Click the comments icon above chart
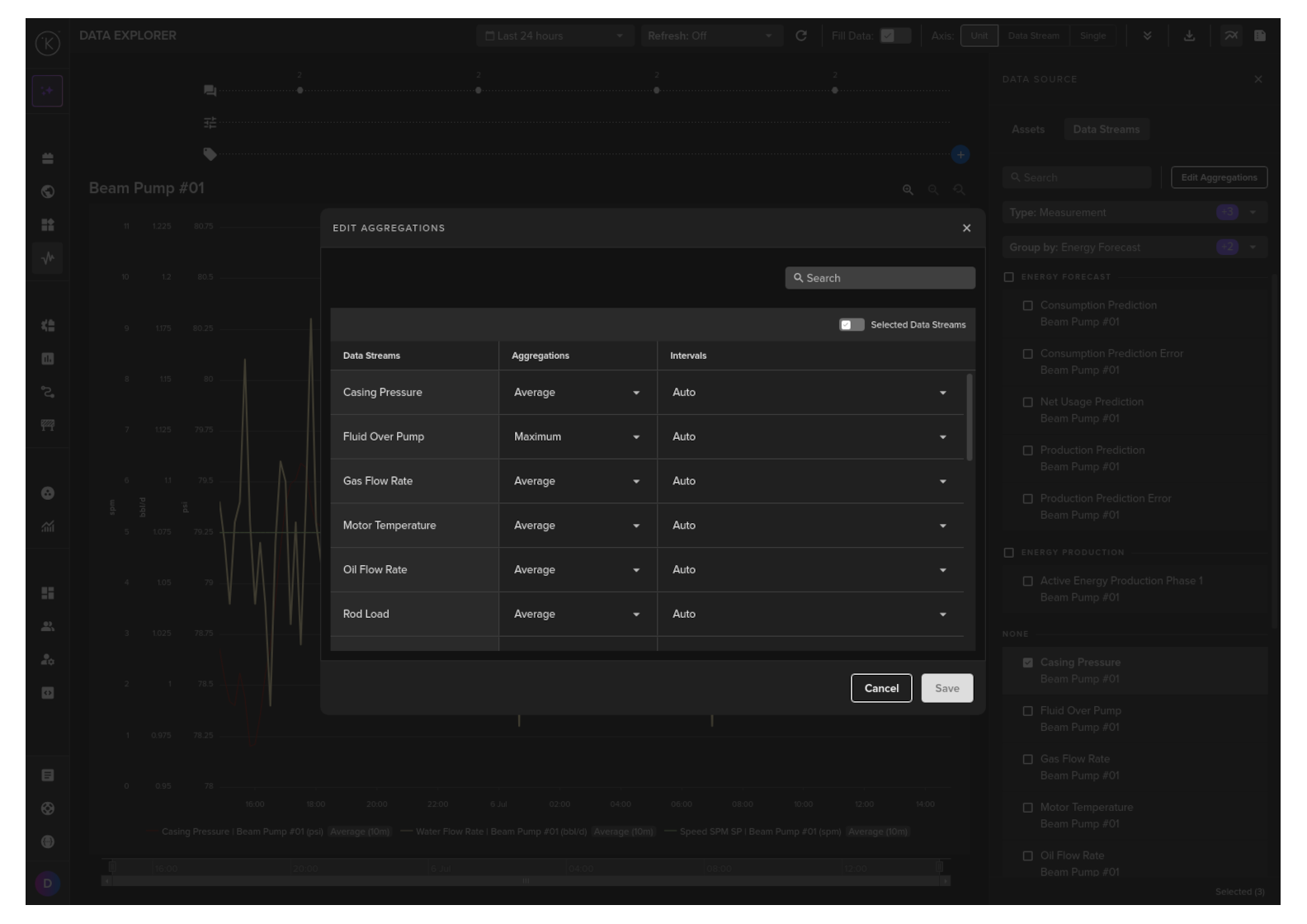Screen dimensions: 1307x924 pos(210,91)
